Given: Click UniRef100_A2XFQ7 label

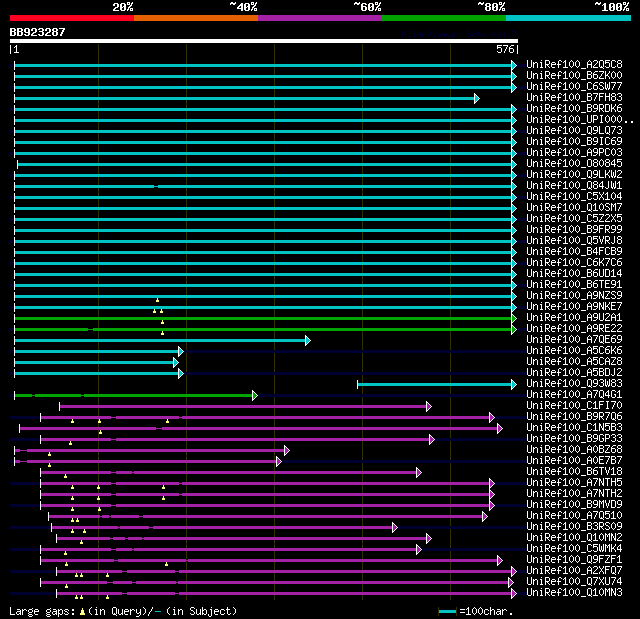Looking at the screenshot, I should point(574,571).
